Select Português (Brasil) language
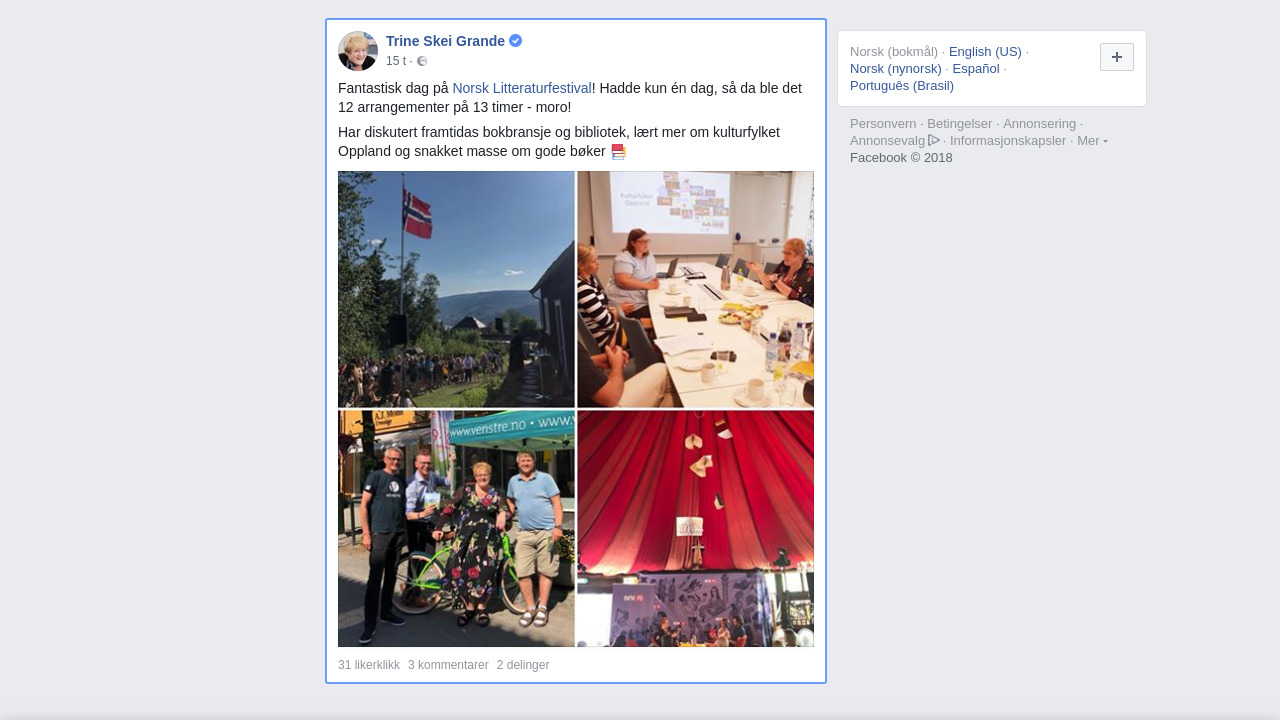This screenshot has width=1280, height=720. pos(902,86)
